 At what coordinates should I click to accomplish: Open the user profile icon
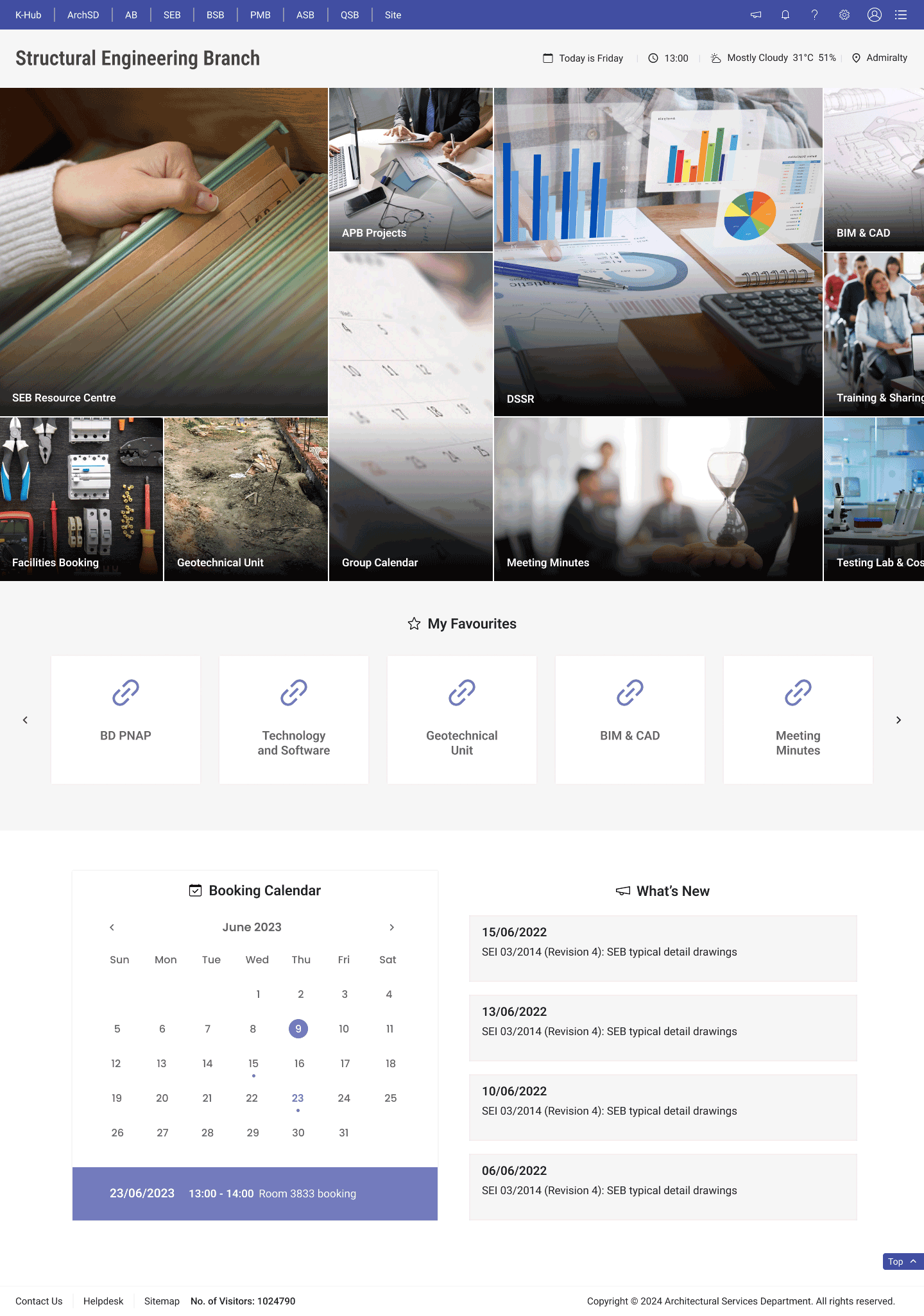coord(874,15)
